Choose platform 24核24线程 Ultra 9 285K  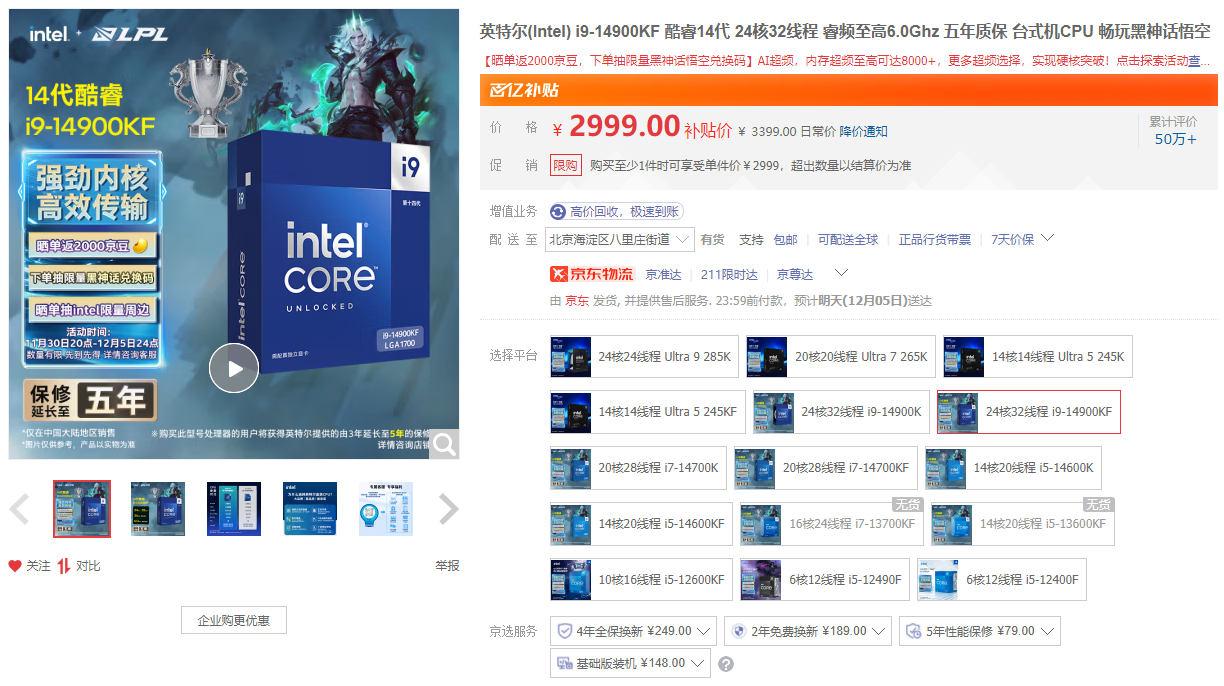point(644,357)
